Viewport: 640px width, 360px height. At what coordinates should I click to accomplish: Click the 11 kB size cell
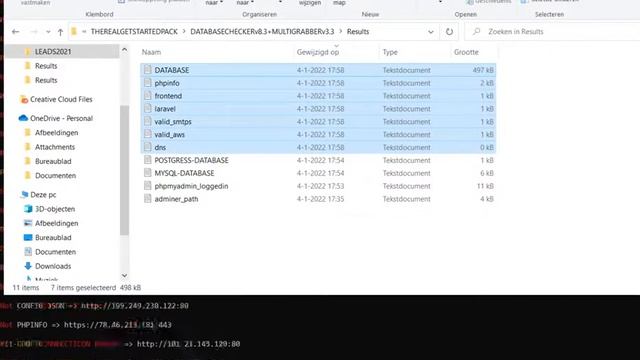(x=485, y=186)
